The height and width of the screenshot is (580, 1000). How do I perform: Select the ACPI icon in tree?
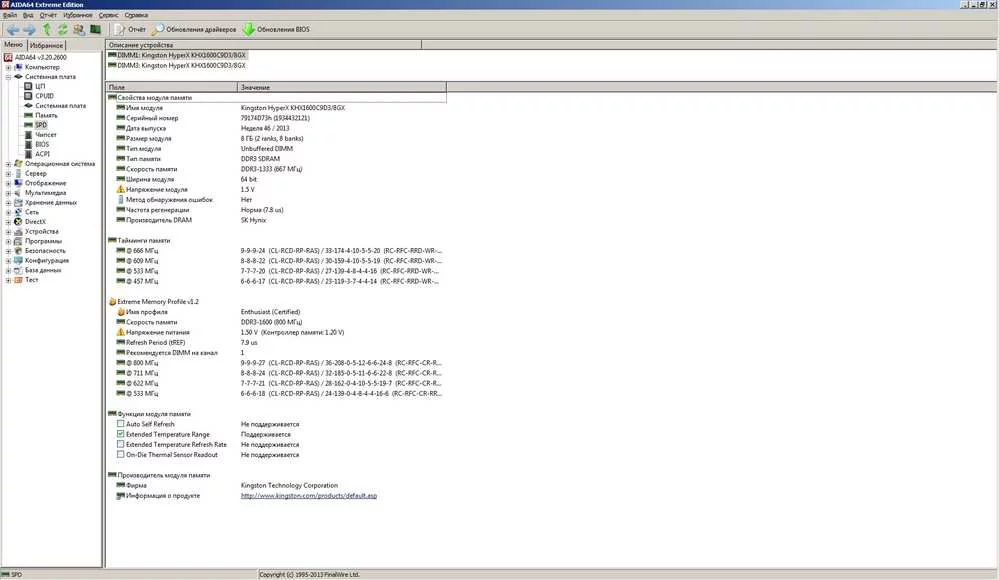[x=28, y=154]
